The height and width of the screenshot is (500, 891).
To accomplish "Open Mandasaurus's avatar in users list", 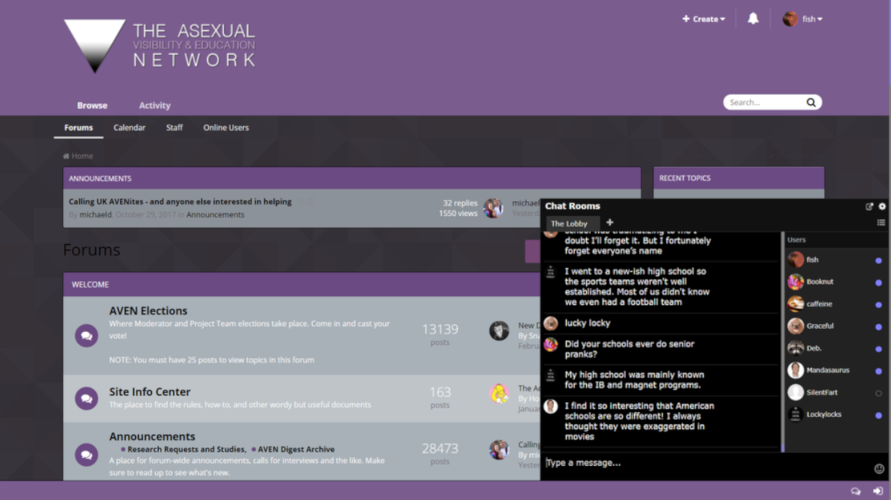I will tap(796, 370).
